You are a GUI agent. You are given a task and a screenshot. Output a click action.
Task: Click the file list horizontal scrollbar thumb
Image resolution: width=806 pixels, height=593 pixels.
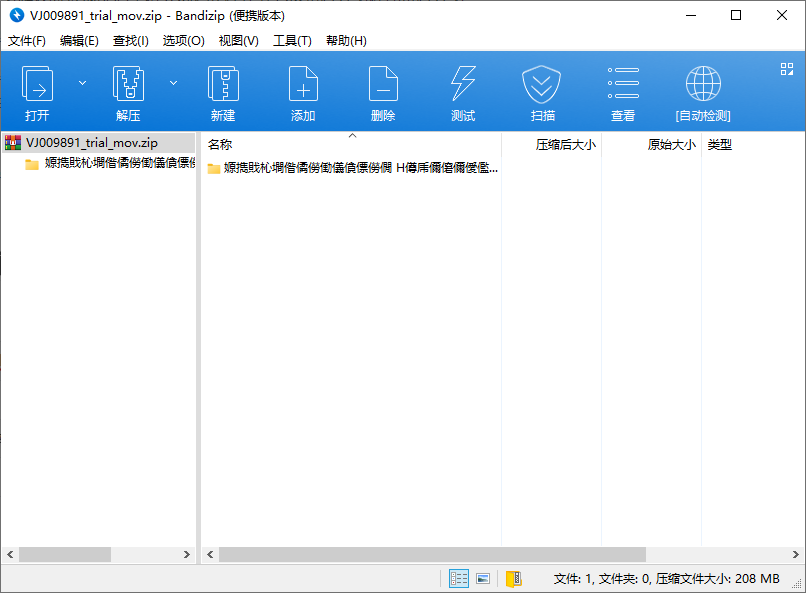(432, 554)
